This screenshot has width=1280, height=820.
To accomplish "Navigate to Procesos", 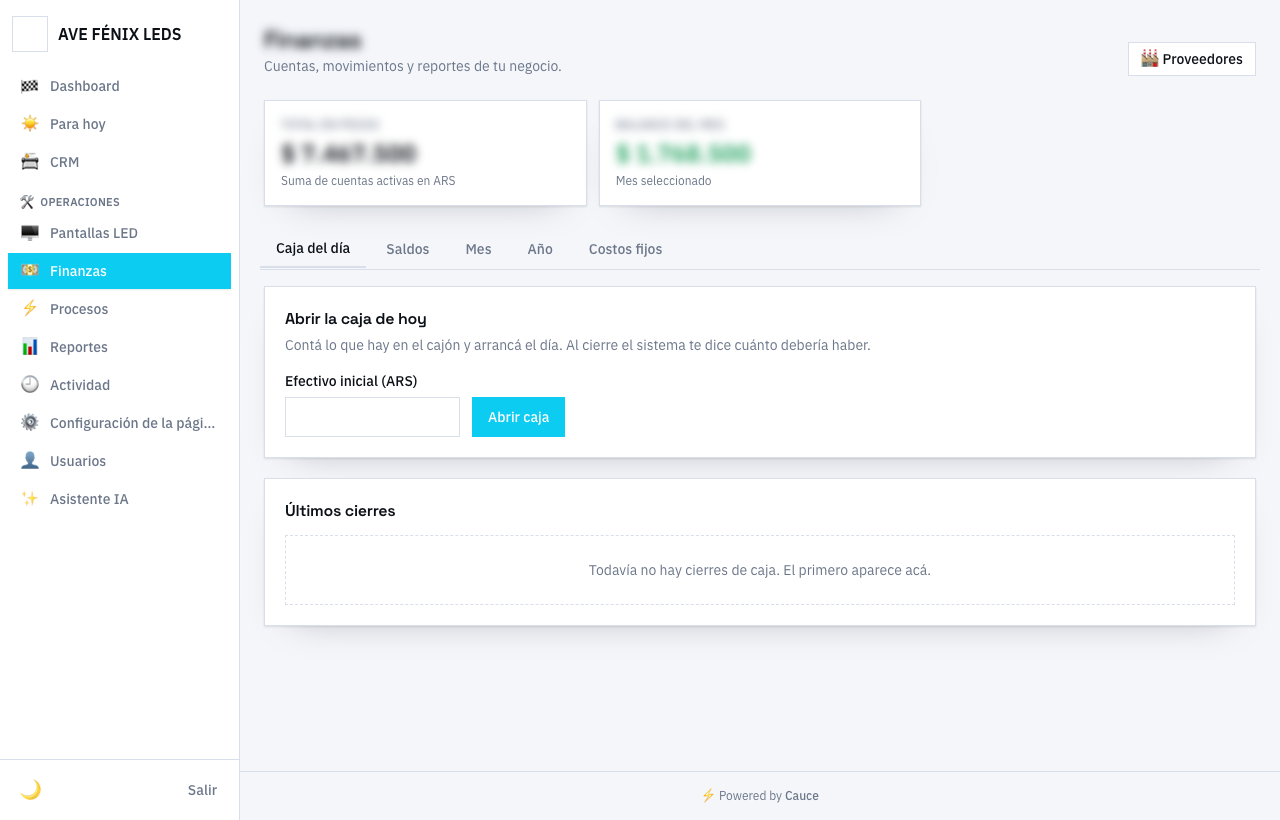I will (x=119, y=309).
